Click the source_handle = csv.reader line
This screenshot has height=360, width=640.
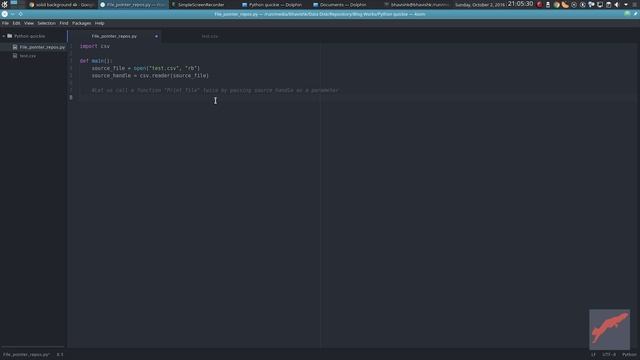[x=150, y=76]
